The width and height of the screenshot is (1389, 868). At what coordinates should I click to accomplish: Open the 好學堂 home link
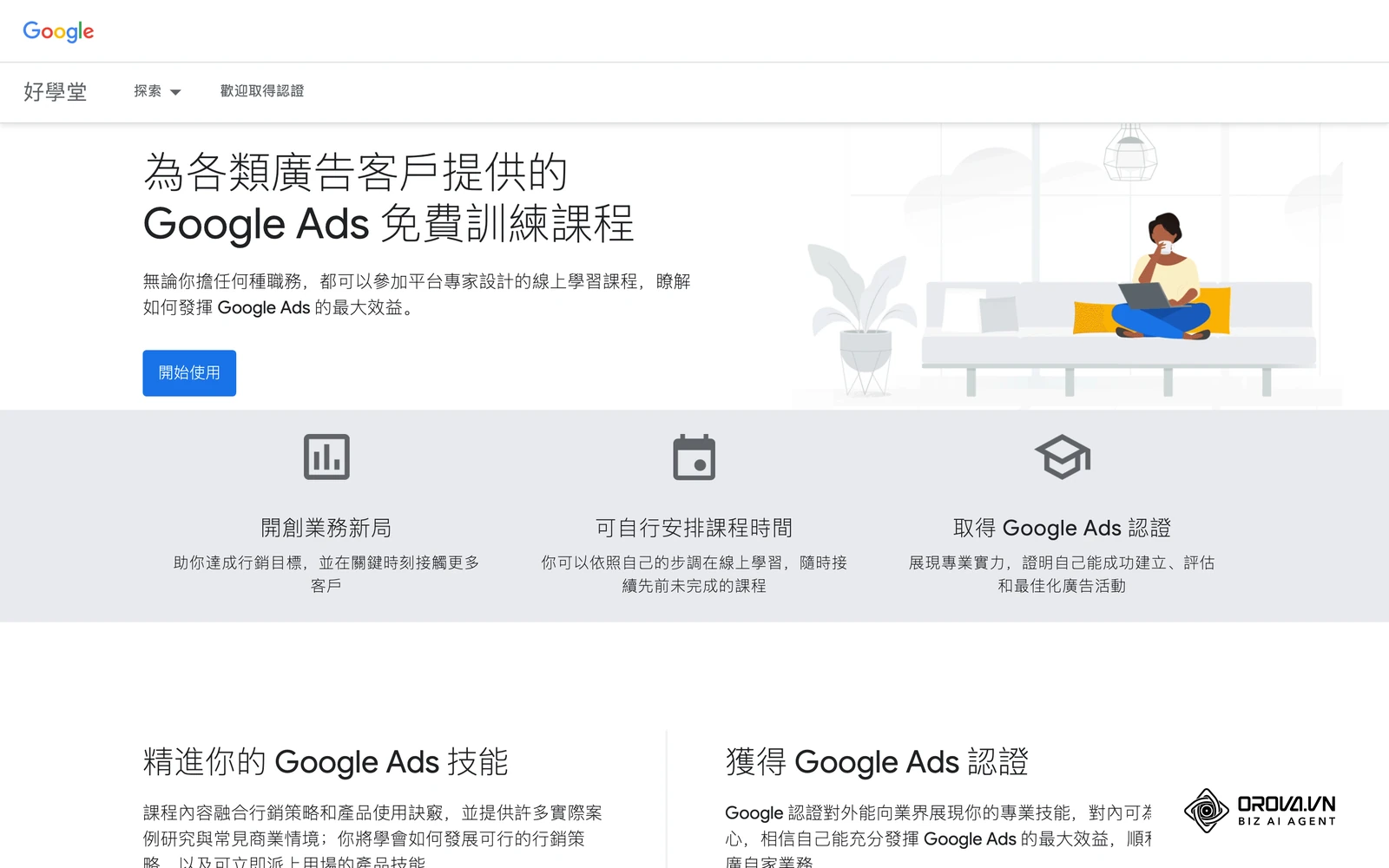tap(55, 92)
